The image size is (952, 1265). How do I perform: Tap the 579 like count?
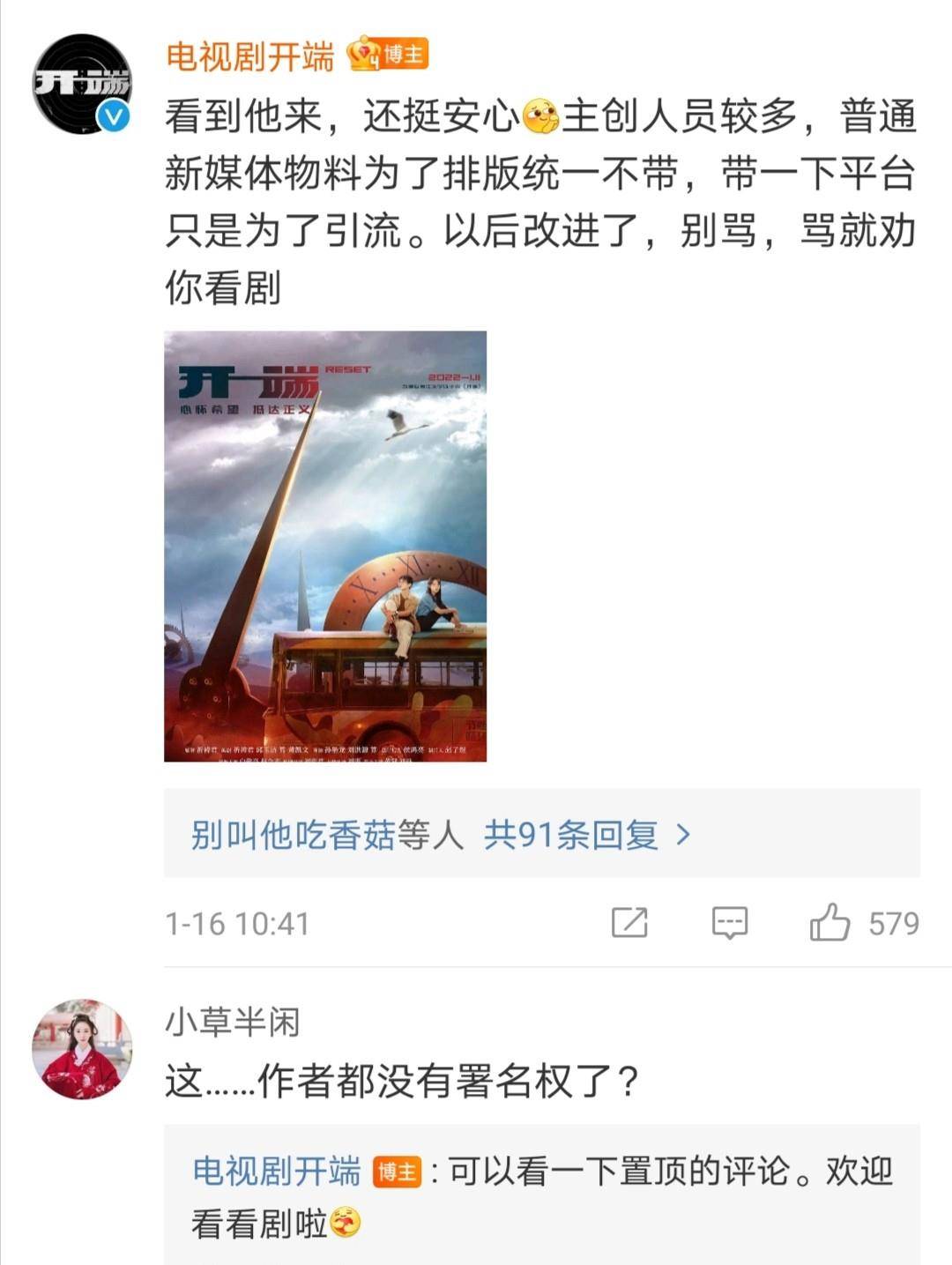pos(894,924)
